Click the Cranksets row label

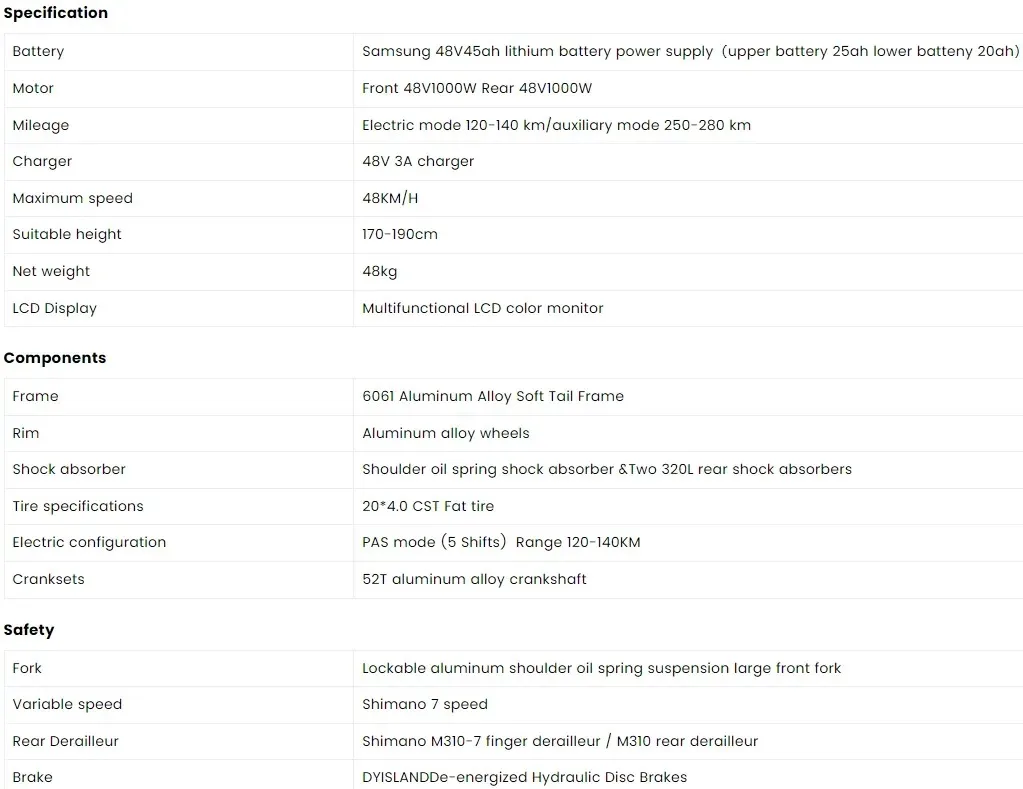(48, 579)
